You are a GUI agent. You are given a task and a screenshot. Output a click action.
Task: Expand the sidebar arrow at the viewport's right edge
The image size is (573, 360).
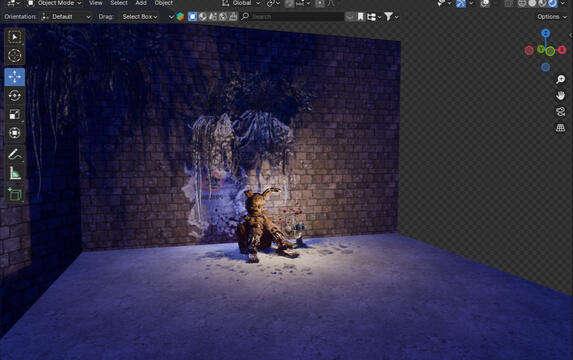pyautogui.click(x=570, y=35)
